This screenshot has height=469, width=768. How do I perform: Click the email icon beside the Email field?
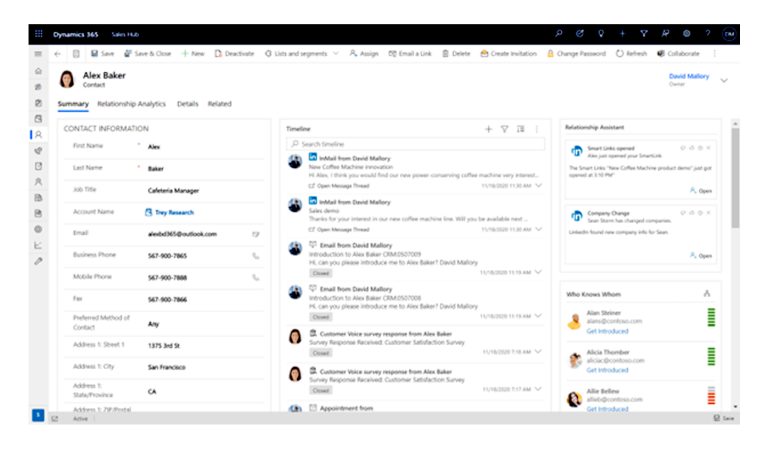[x=256, y=234]
